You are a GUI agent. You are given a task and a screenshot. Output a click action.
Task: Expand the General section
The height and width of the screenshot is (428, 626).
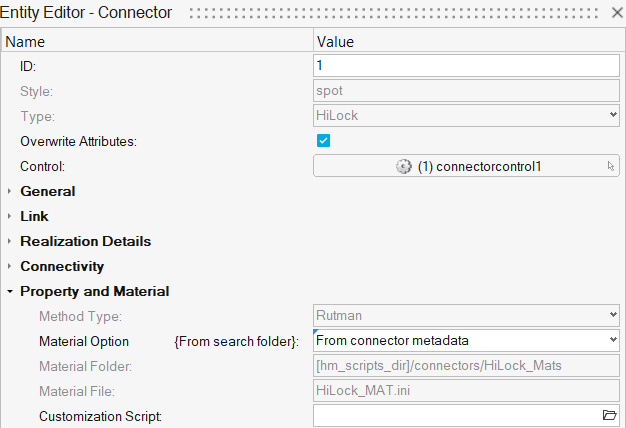tap(10, 191)
